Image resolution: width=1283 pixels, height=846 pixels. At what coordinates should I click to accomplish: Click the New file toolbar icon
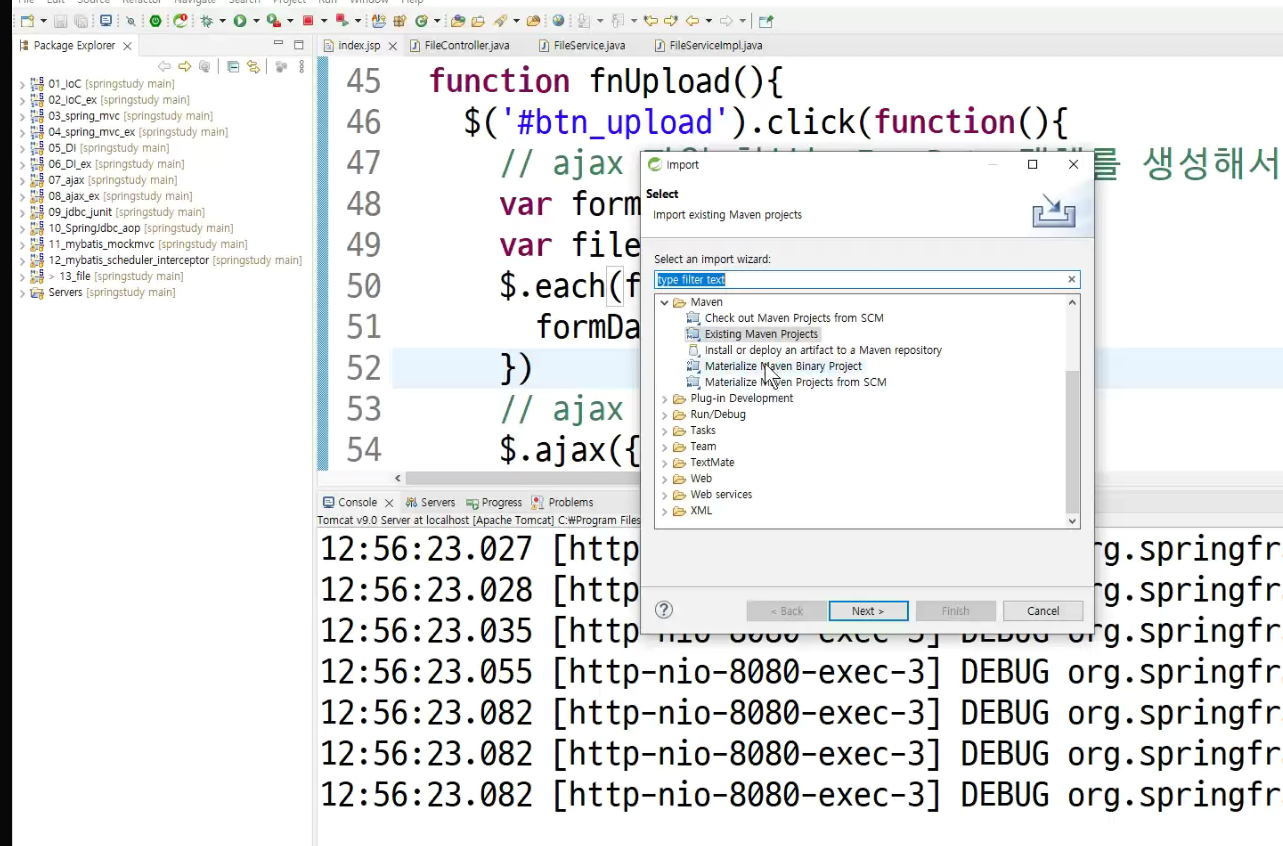click(x=26, y=20)
